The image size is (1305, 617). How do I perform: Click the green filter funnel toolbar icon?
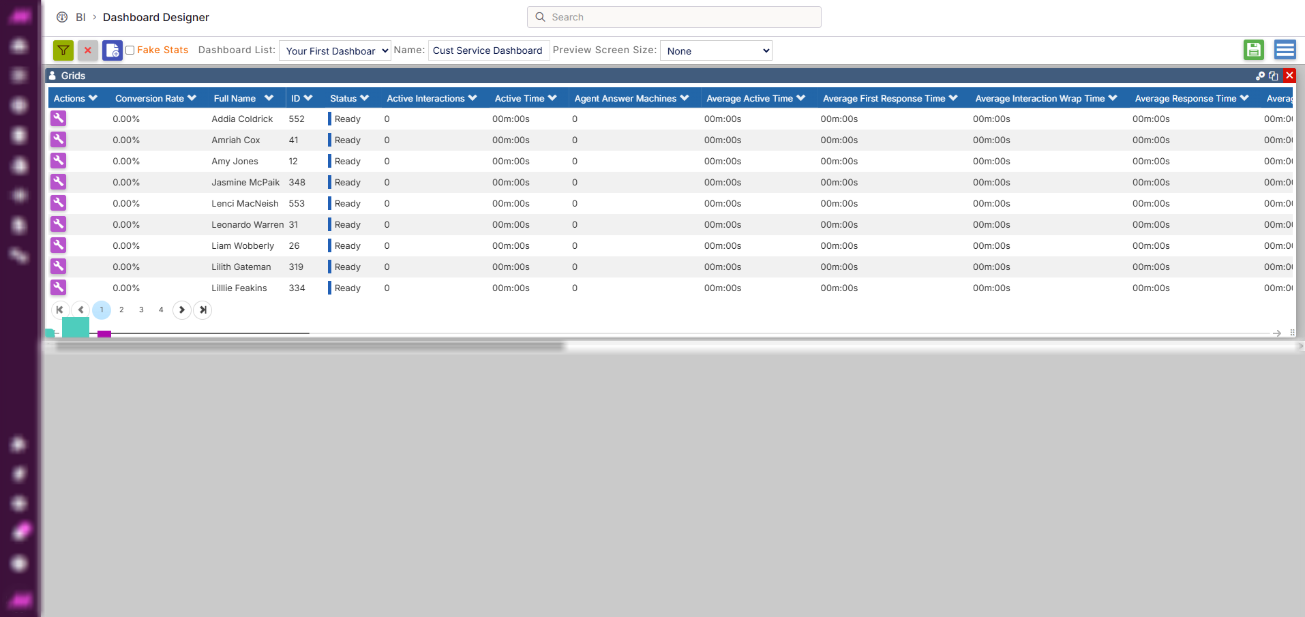(x=63, y=50)
